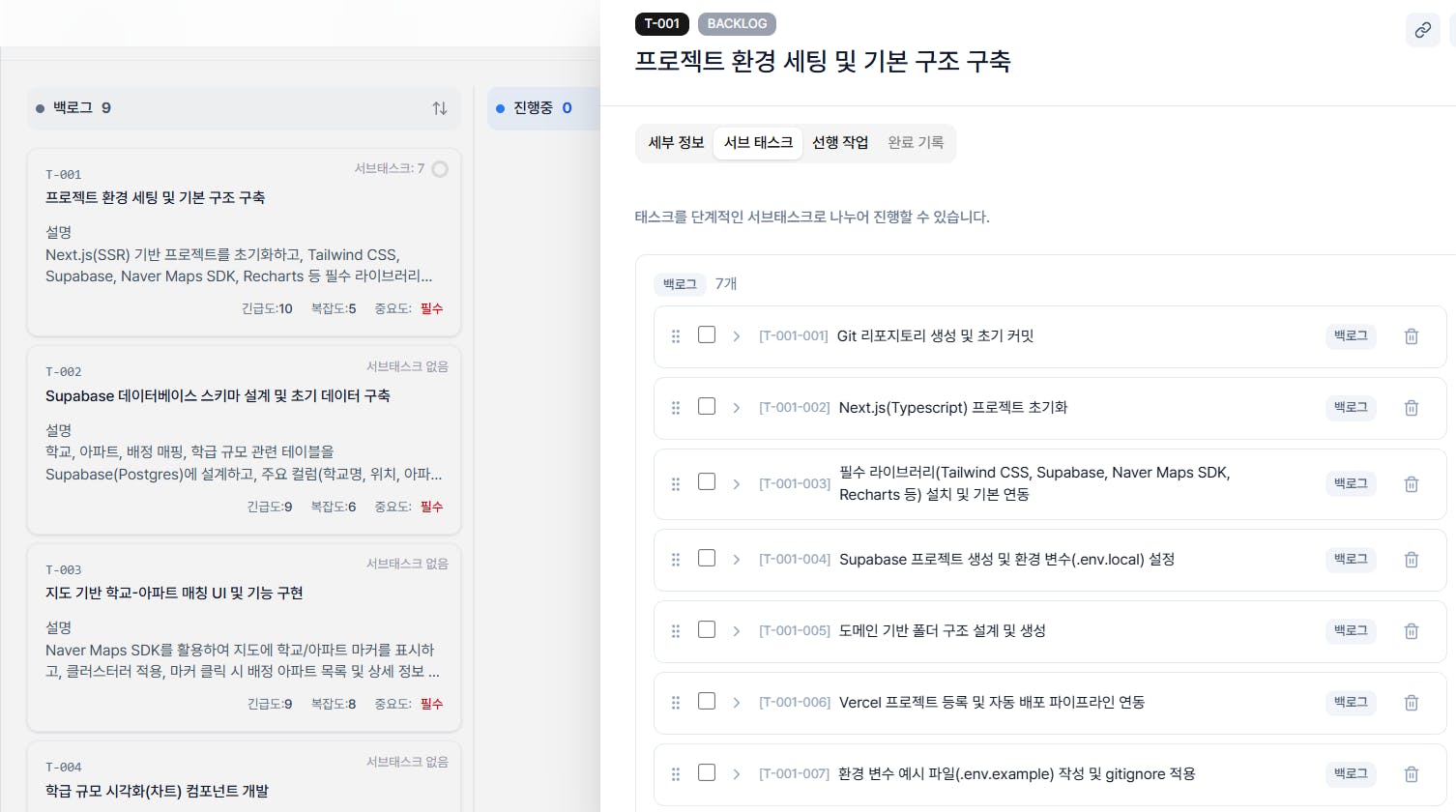Click the copy link icon top right
The height and width of the screenshot is (812, 1456).
click(1422, 30)
